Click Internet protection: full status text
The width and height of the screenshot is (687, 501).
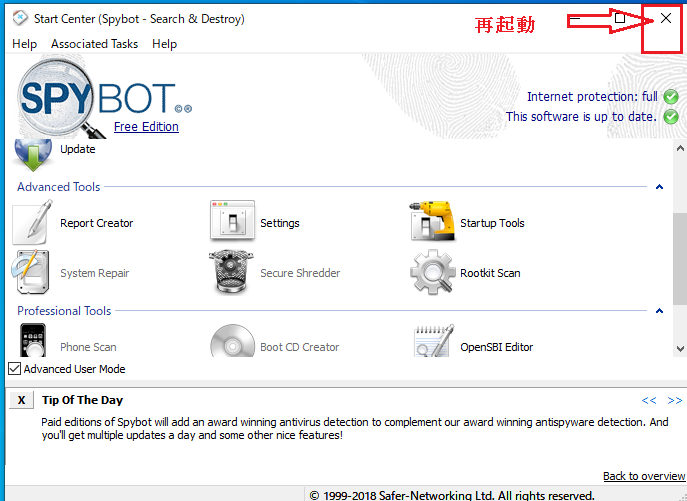point(592,96)
